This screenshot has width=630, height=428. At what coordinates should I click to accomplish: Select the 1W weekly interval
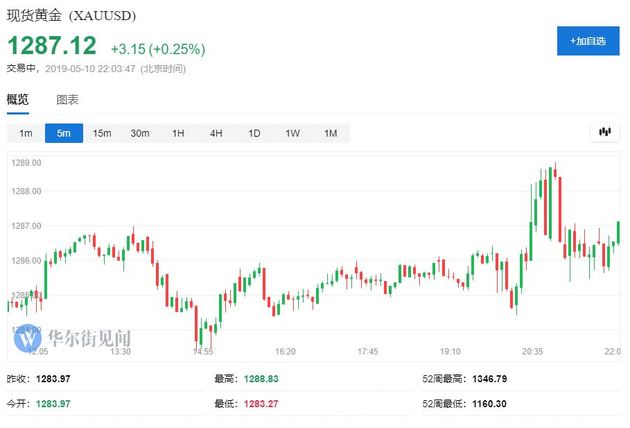[292, 133]
